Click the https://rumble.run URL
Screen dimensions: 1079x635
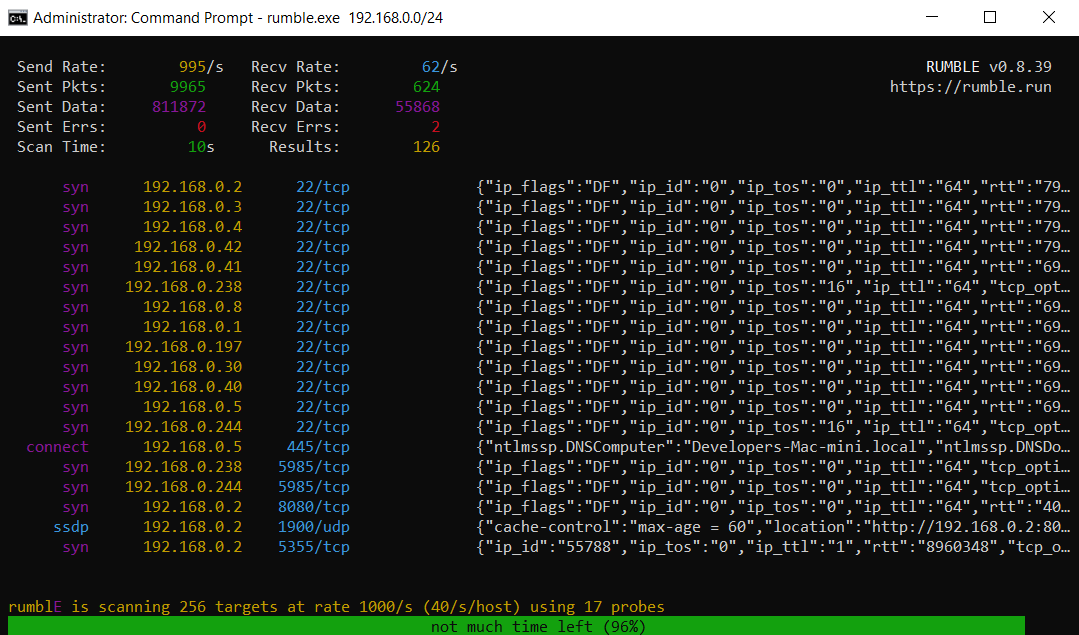(x=970, y=87)
